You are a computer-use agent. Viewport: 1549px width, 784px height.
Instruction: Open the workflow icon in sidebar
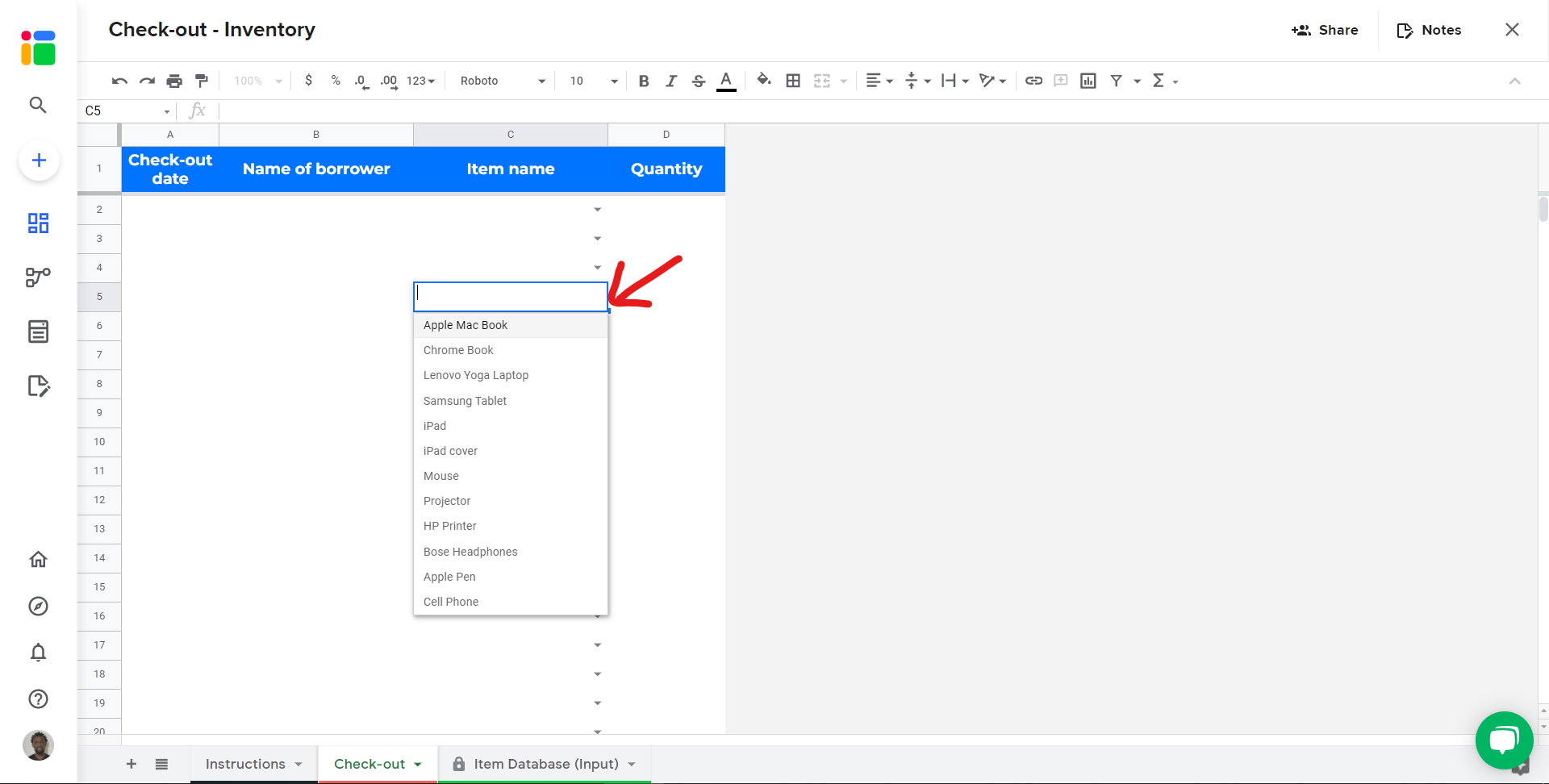(38, 277)
